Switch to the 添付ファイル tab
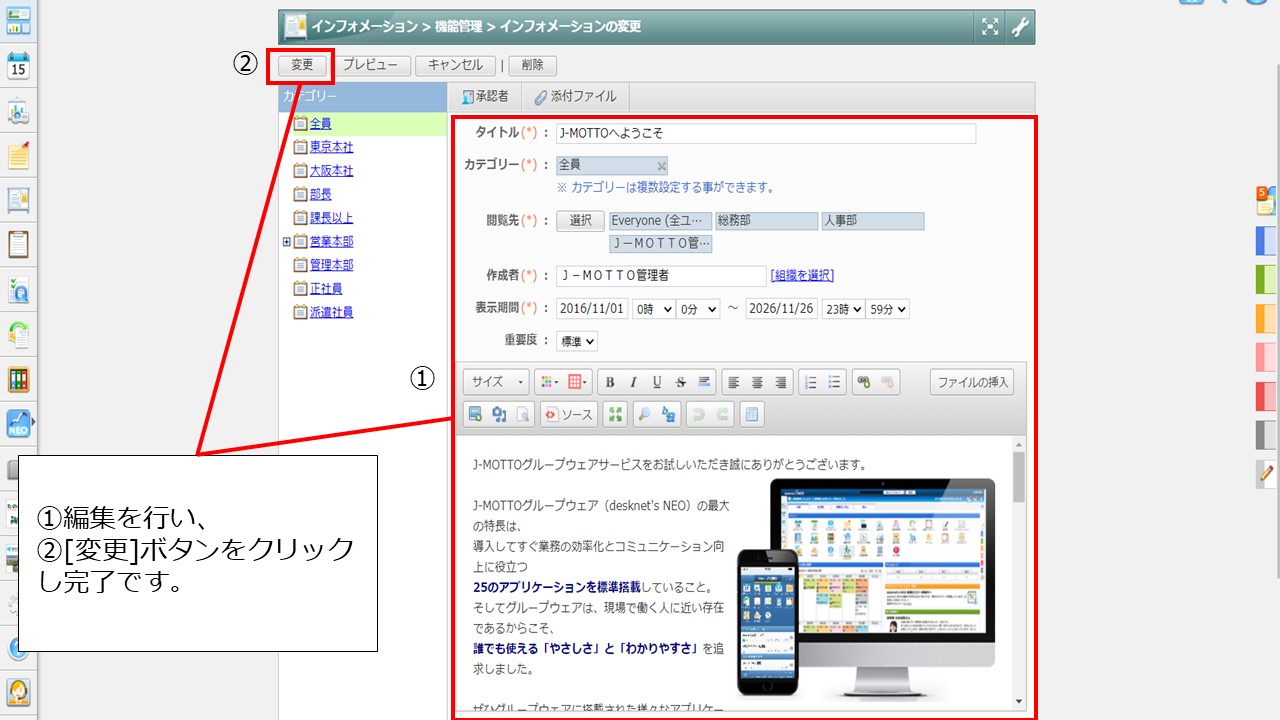 (575, 97)
